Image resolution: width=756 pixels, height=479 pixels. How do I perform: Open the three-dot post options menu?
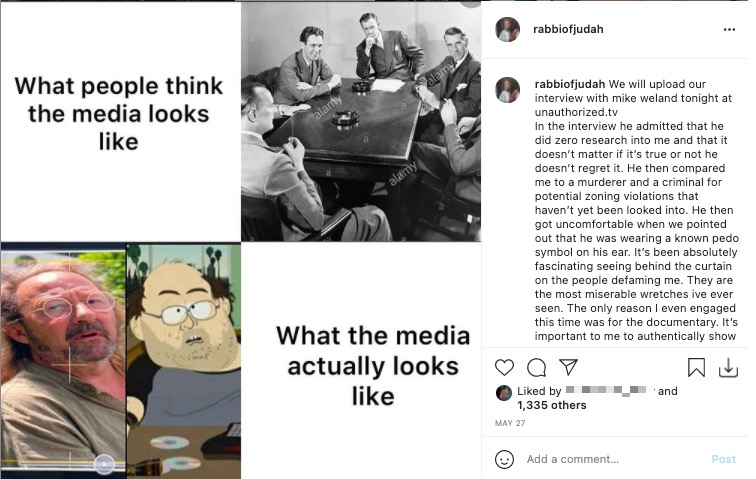(x=729, y=29)
